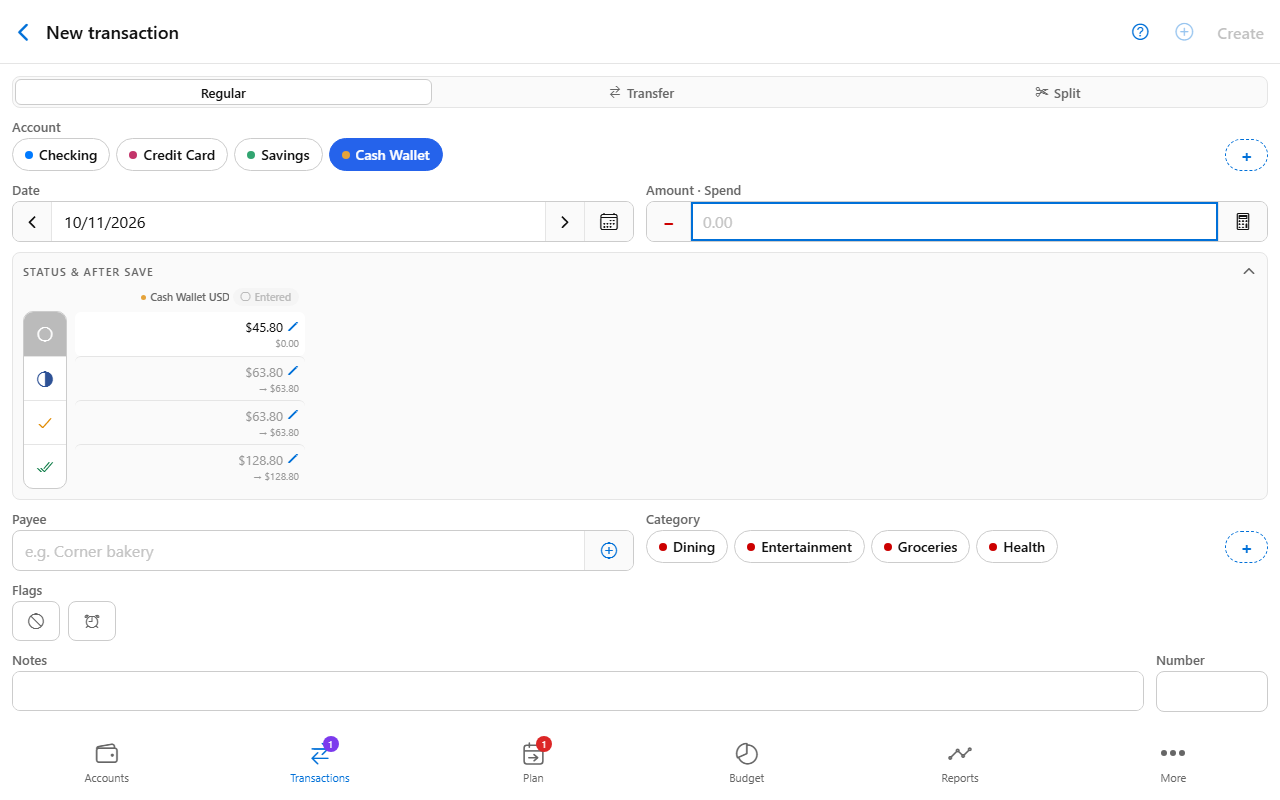Image resolution: width=1280 pixels, height=800 pixels.
Task: Click the dashed plus button to add a category
Action: [x=1246, y=548]
